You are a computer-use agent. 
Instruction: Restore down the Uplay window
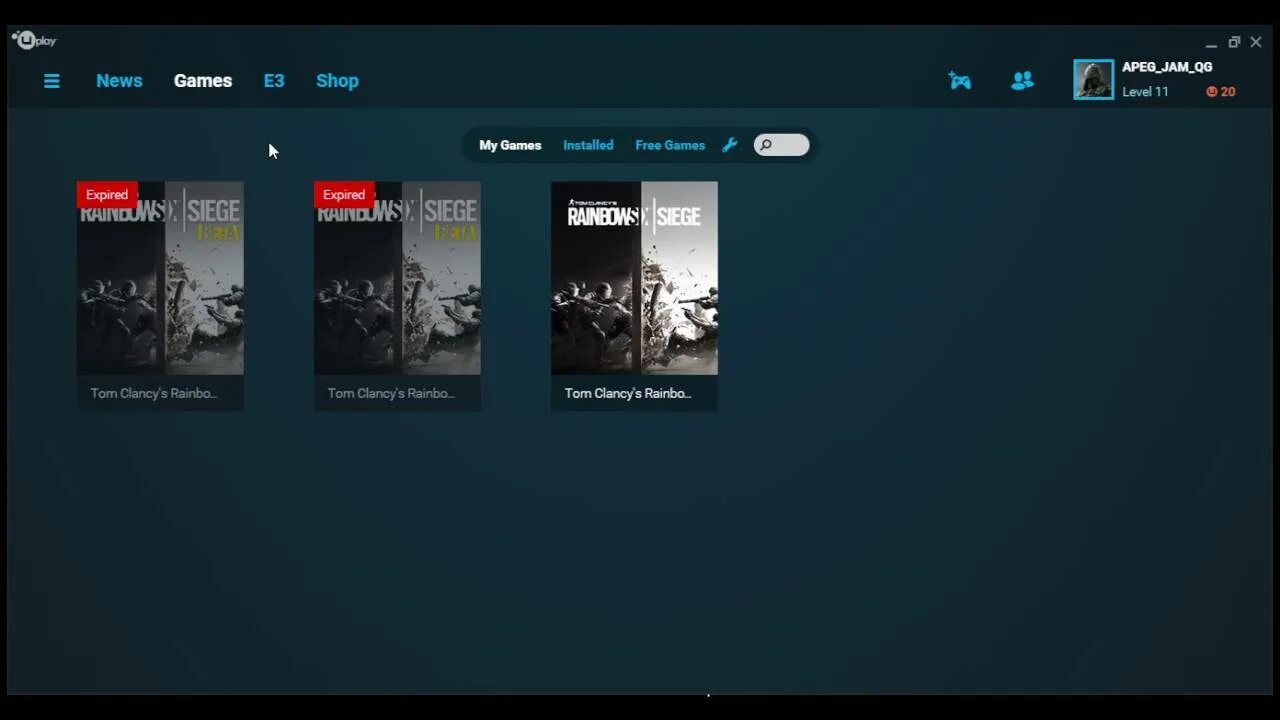(1234, 42)
